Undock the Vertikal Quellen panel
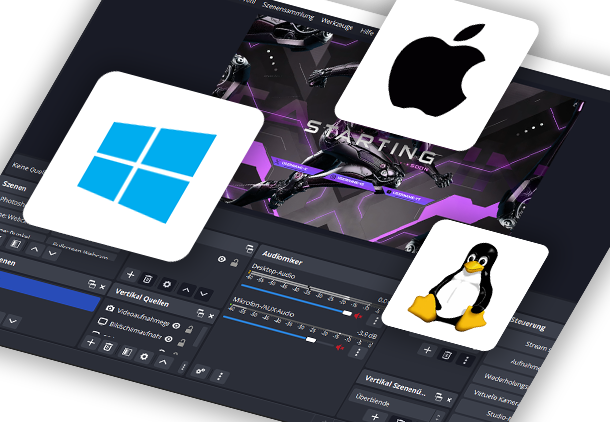The image size is (610, 422). coord(200,313)
